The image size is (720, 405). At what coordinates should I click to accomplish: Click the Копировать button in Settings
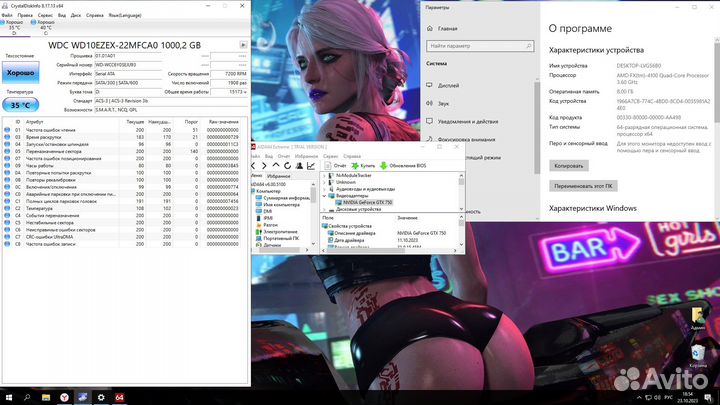568,166
